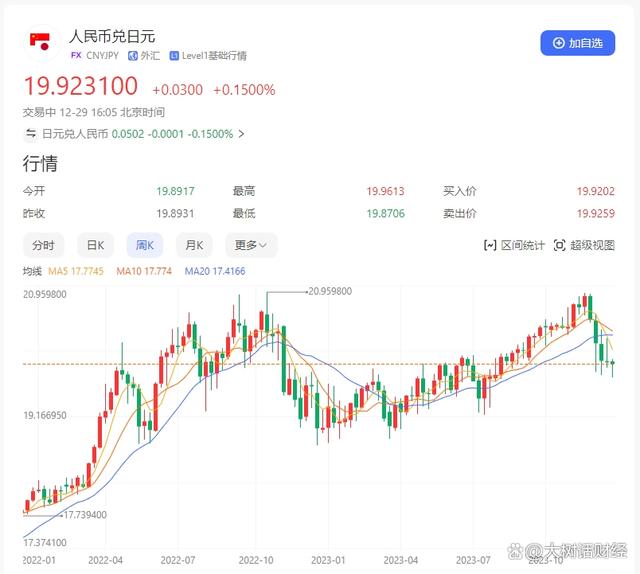Switch to the 分时 chart tab
The image size is (640, 574).
tap(43, 245)
